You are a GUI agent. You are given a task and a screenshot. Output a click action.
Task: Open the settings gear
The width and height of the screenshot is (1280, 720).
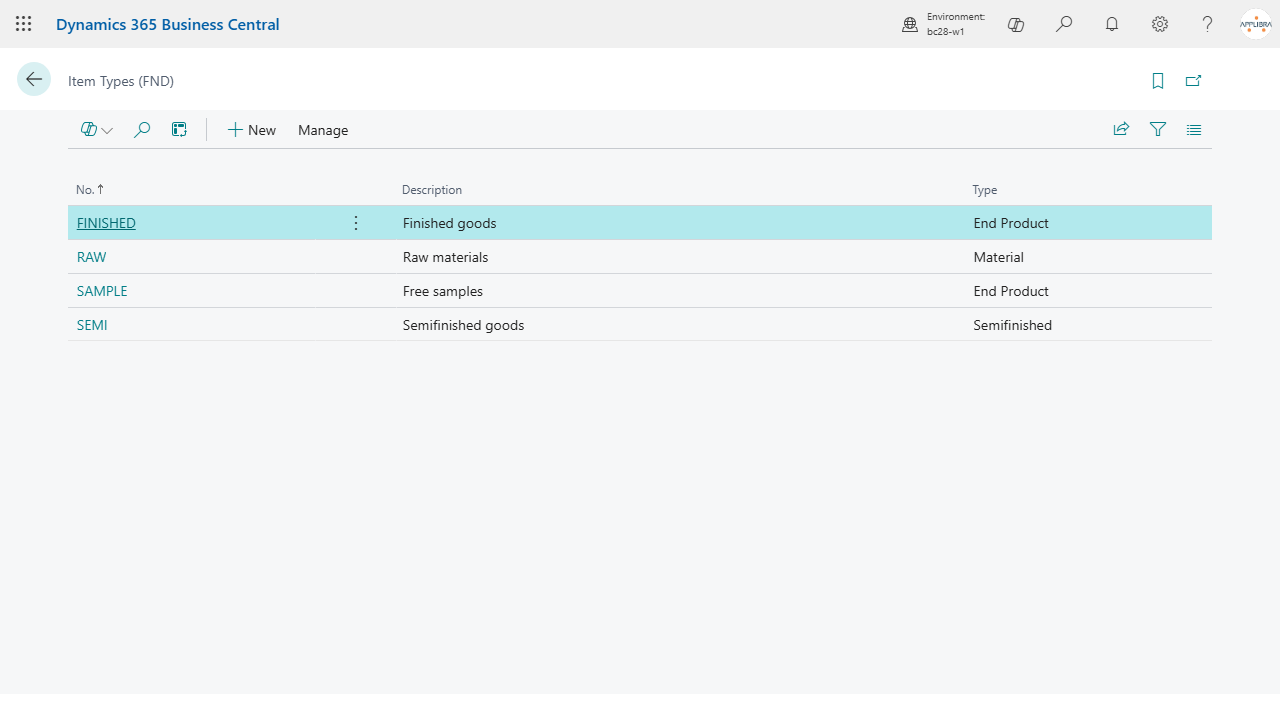(1160, 24)
